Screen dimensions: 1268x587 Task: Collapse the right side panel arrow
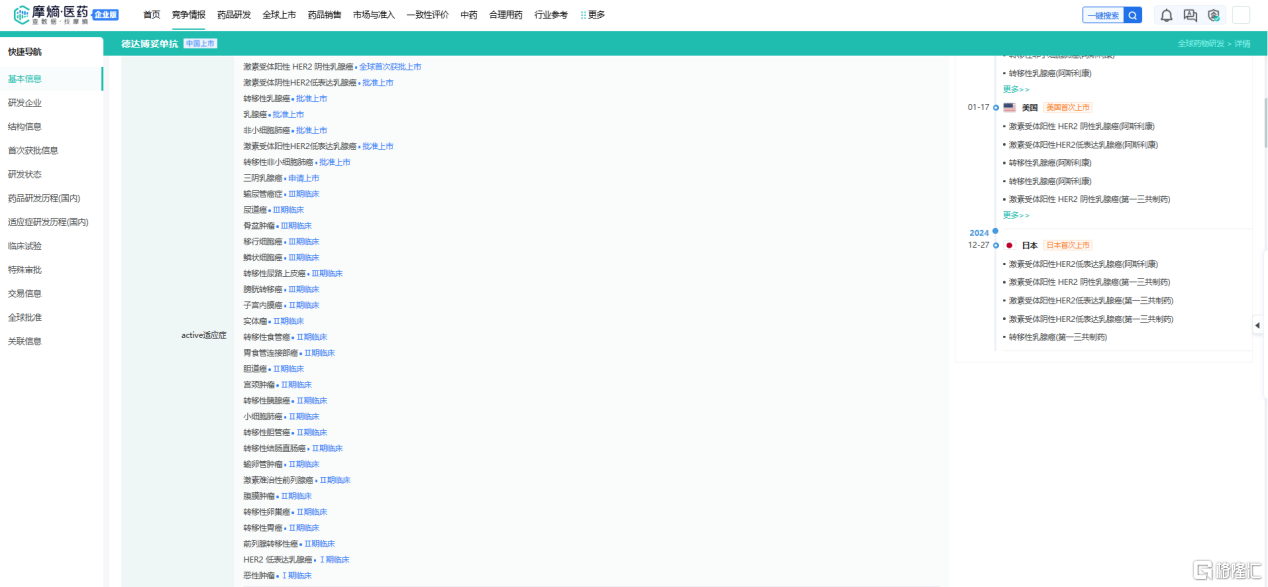click(x=1257, y=325)
